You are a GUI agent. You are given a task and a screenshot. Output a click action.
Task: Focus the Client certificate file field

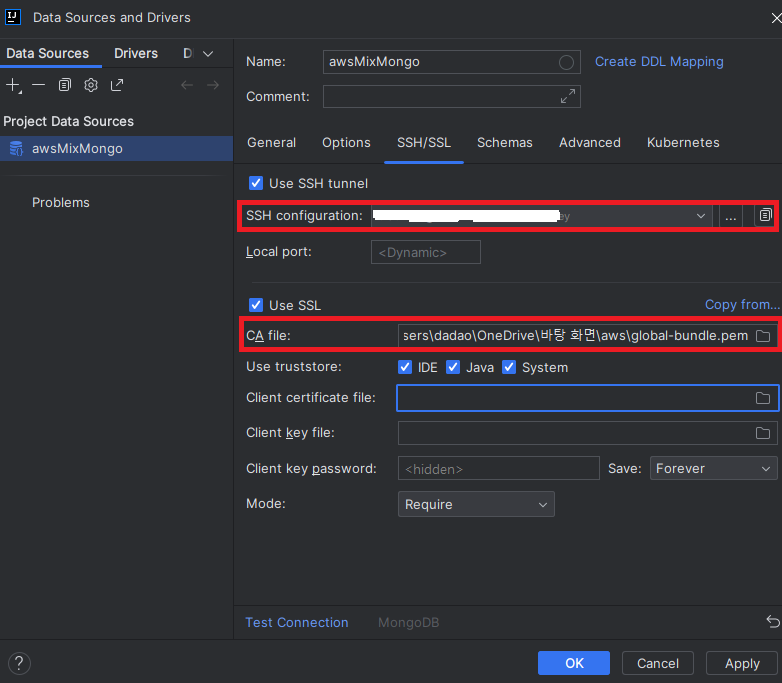point(587,398)
